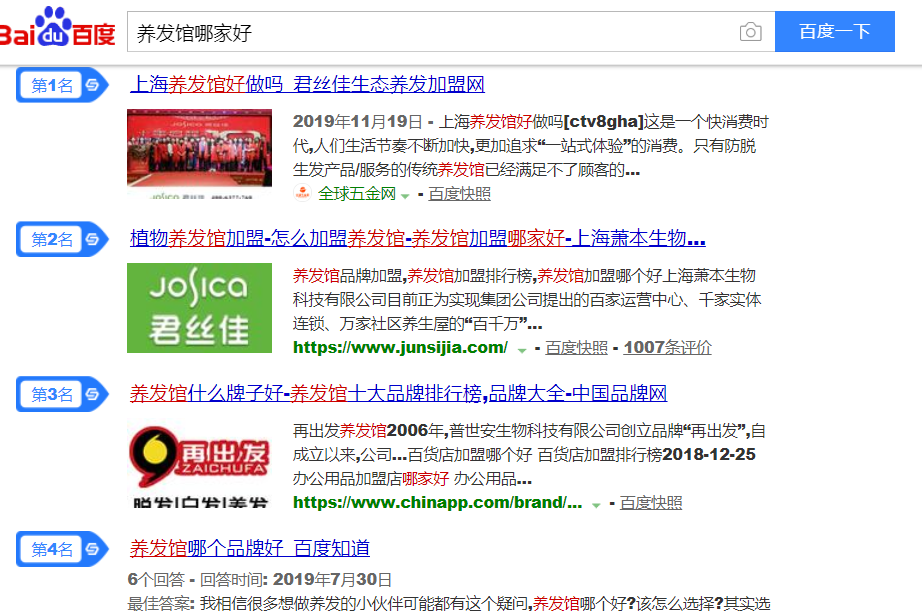The image size is (922, 611).
Task: Expand the dropdown arrow beside junsijia.com URL
Action: 522,350
